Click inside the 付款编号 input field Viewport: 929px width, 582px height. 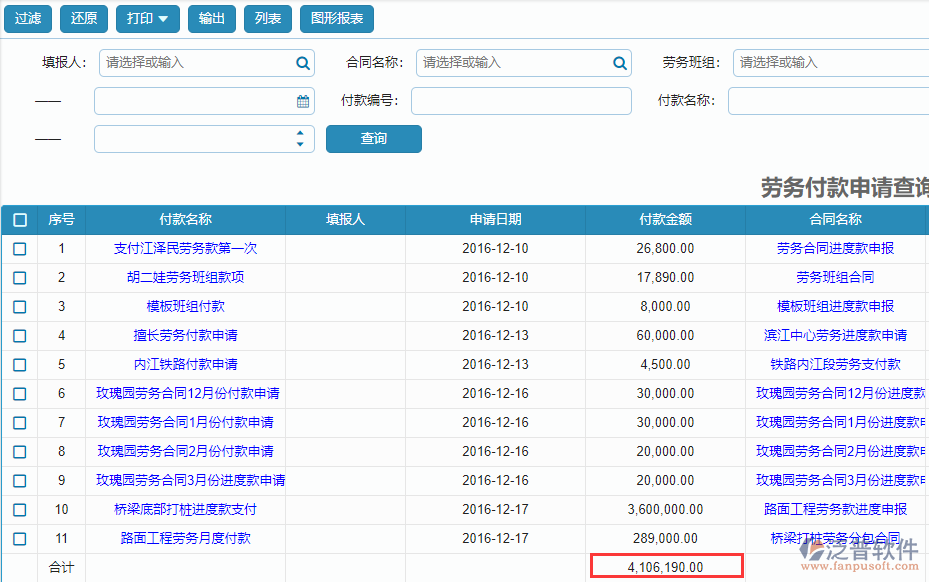click(521, 100)
